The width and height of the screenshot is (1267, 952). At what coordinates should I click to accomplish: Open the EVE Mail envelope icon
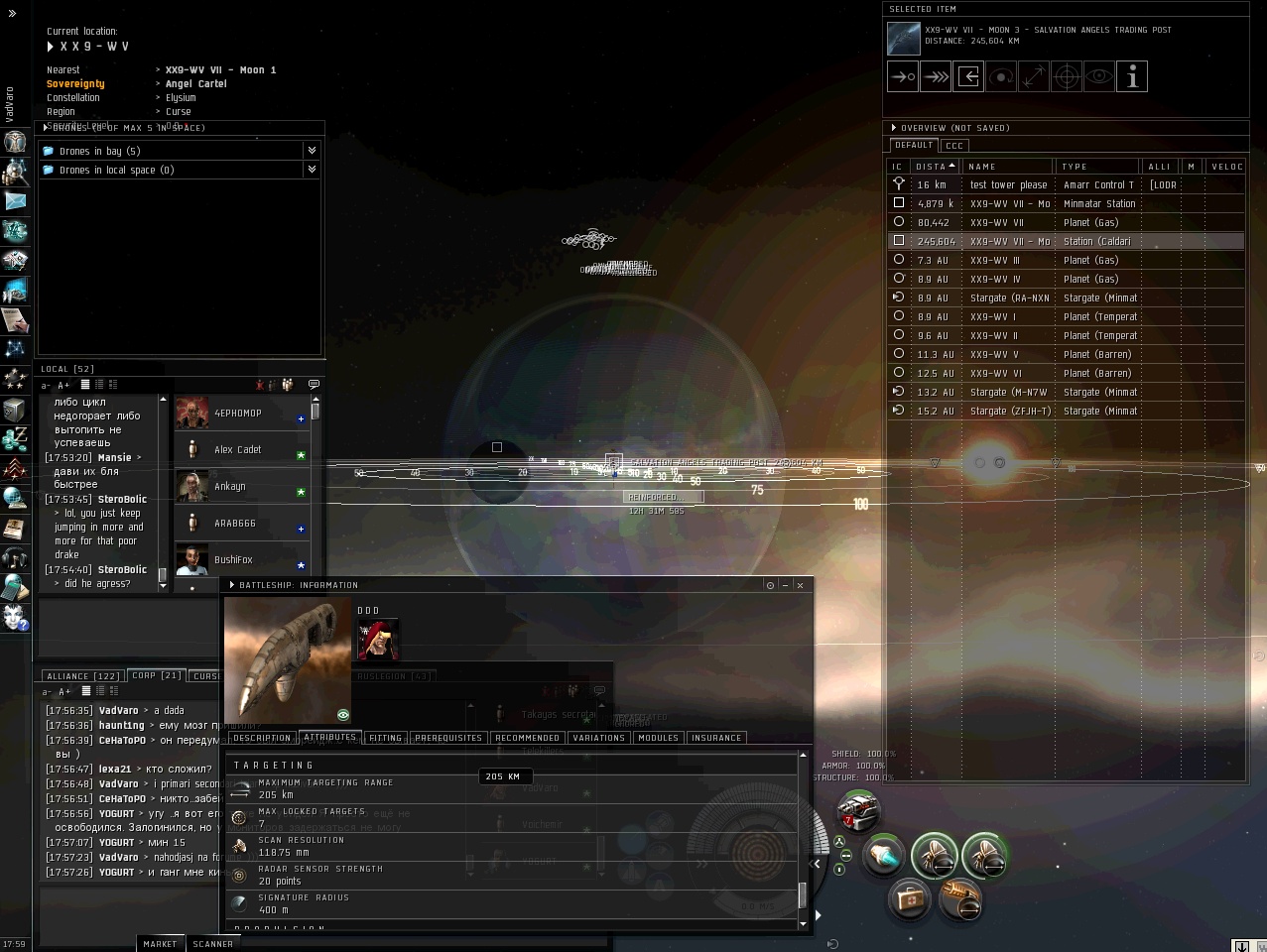coord(15,201)
